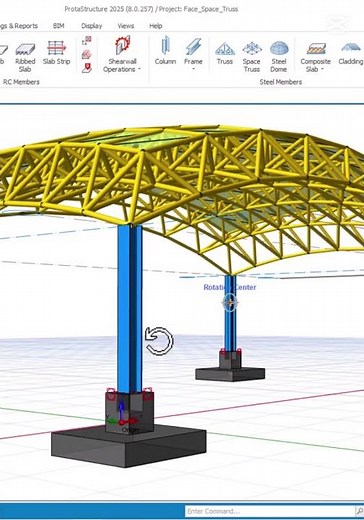Click the Steel Members group label
Image resolution: width=364 pixels, height=520 pixels.
(281, 82)
